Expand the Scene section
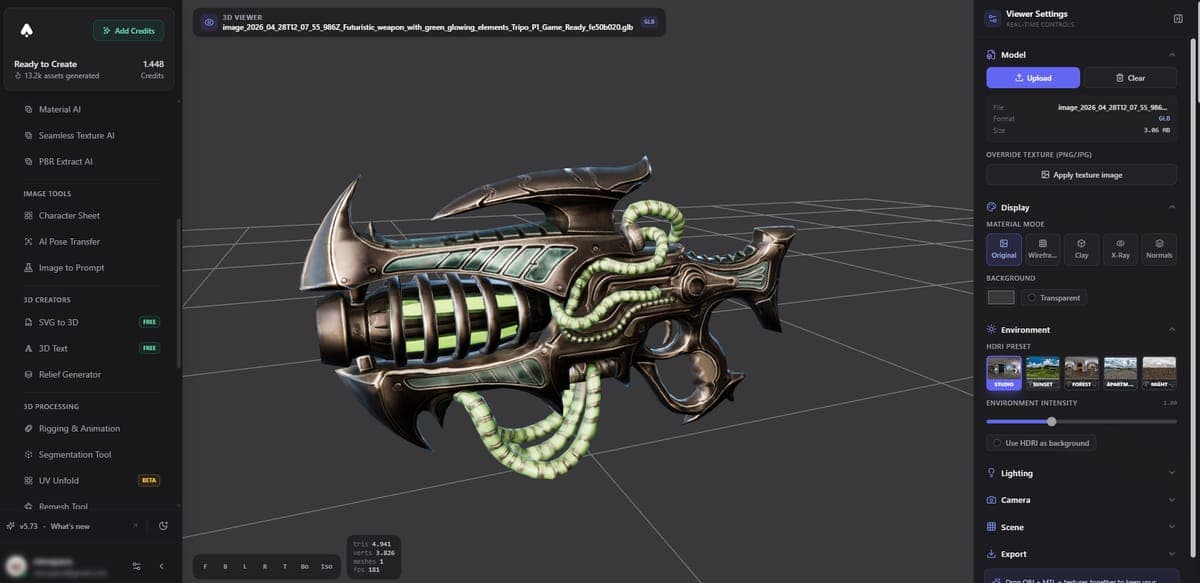The image size is (1200, 583). click(1080, 527)
